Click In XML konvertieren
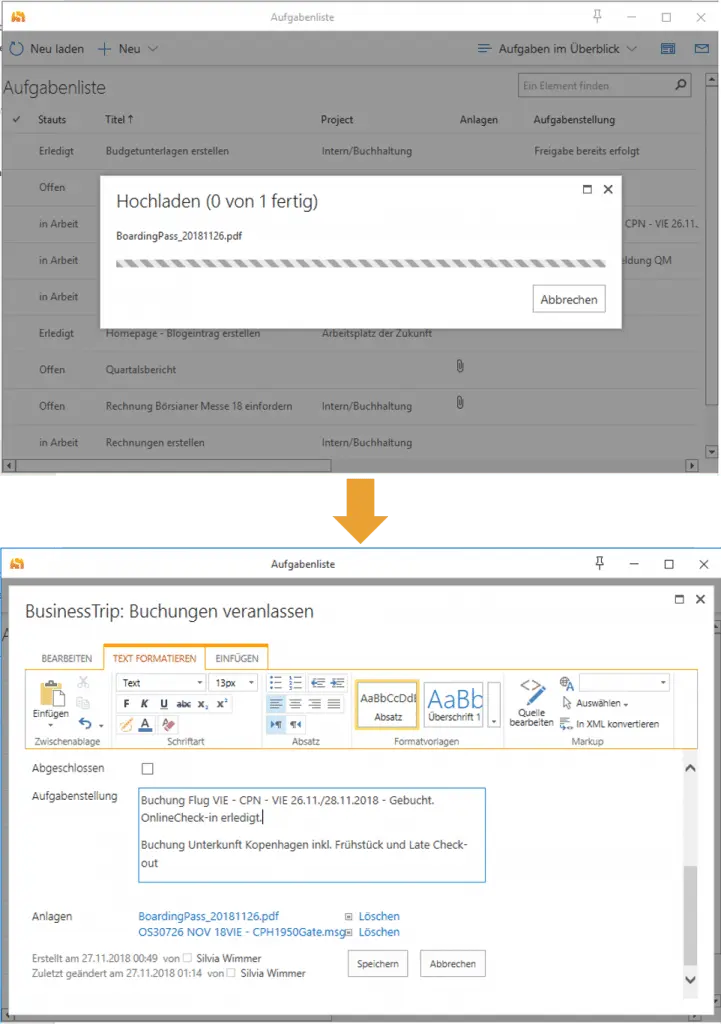 pos(609,724)
